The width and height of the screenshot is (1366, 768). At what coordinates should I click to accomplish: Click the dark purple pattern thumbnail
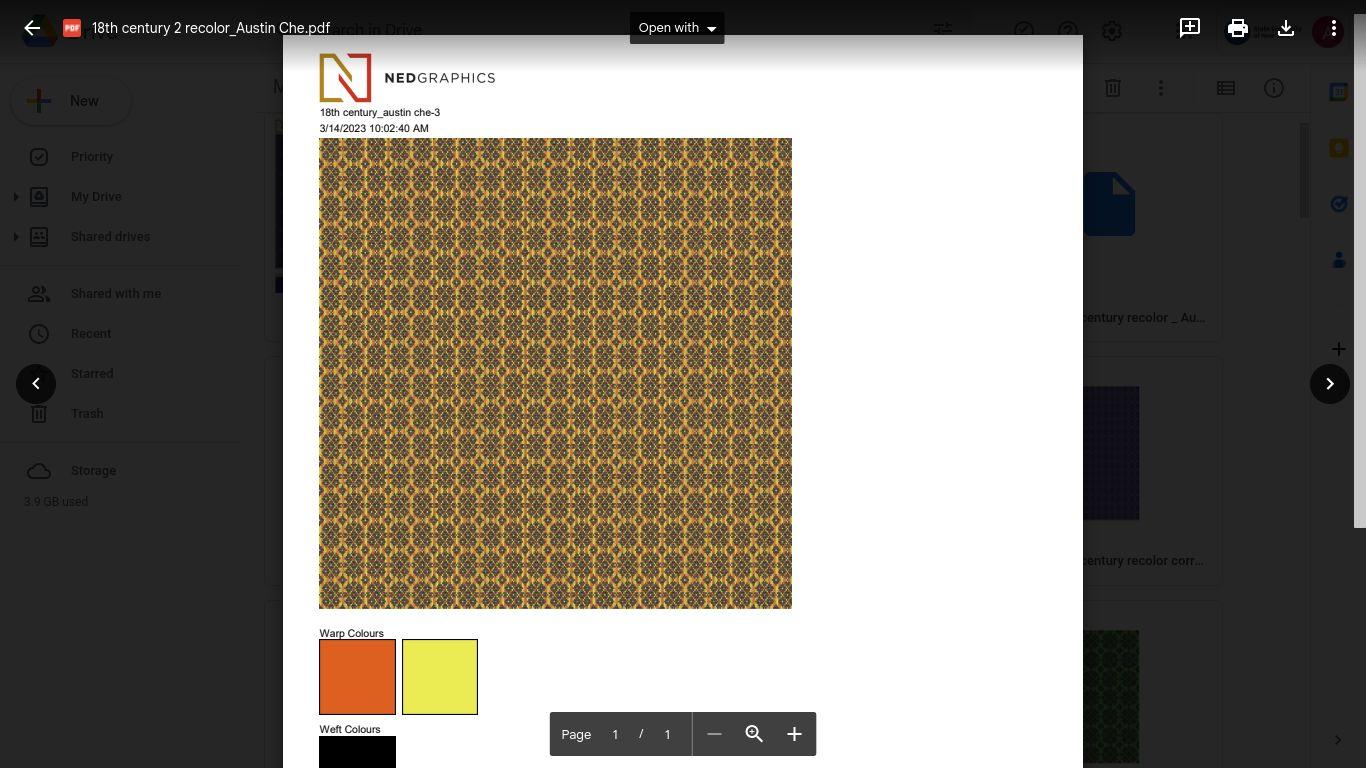(x=1111, y=453)
